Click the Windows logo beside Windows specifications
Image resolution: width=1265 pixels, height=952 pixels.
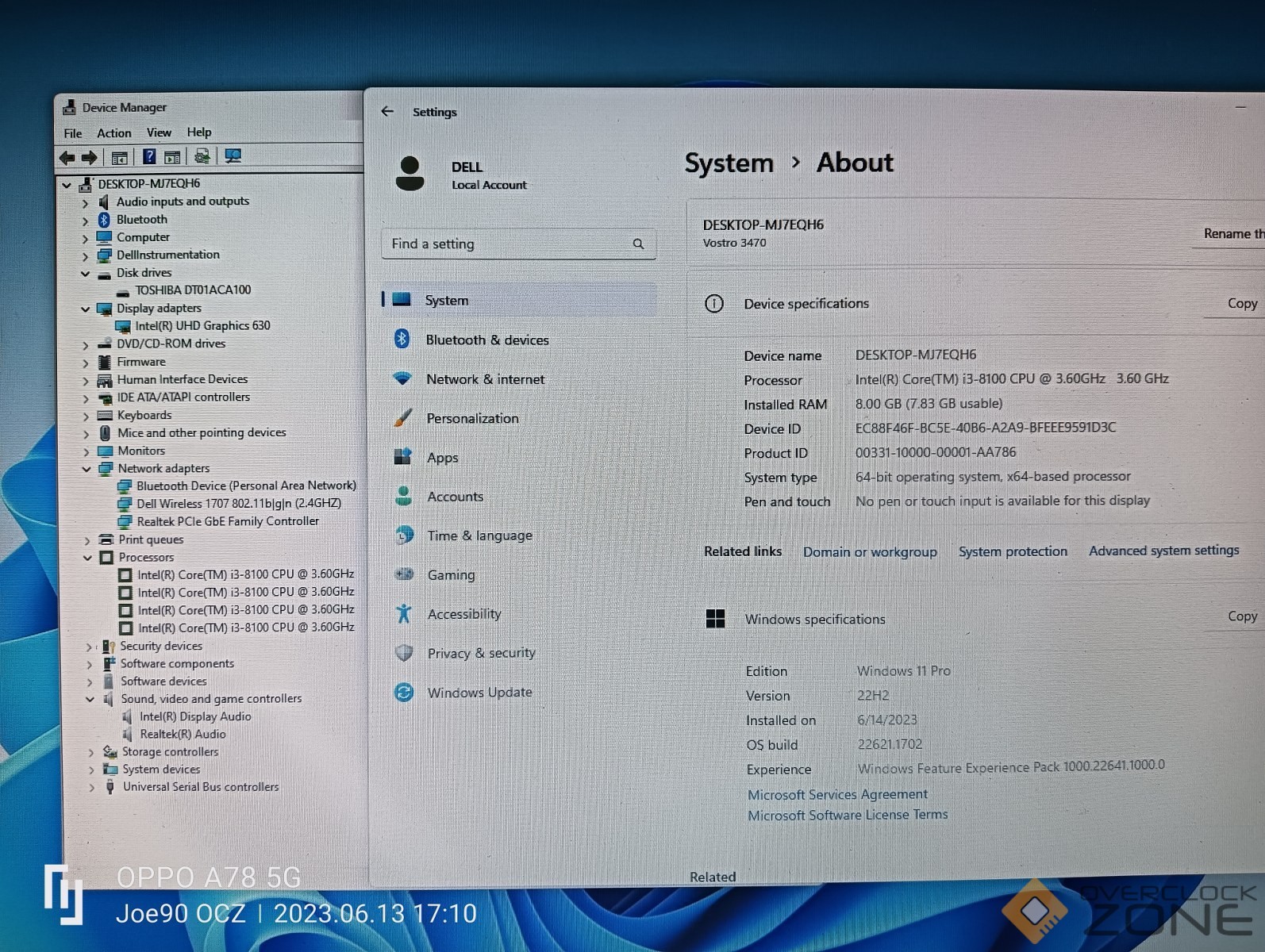tap(715, 619)
